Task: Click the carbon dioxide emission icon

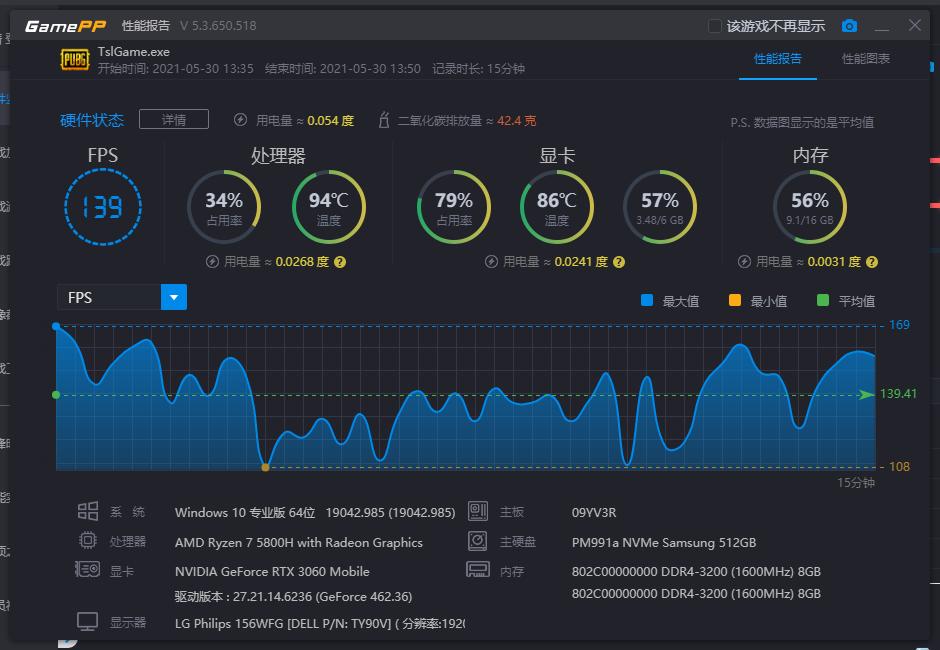Action: (384, 120)
